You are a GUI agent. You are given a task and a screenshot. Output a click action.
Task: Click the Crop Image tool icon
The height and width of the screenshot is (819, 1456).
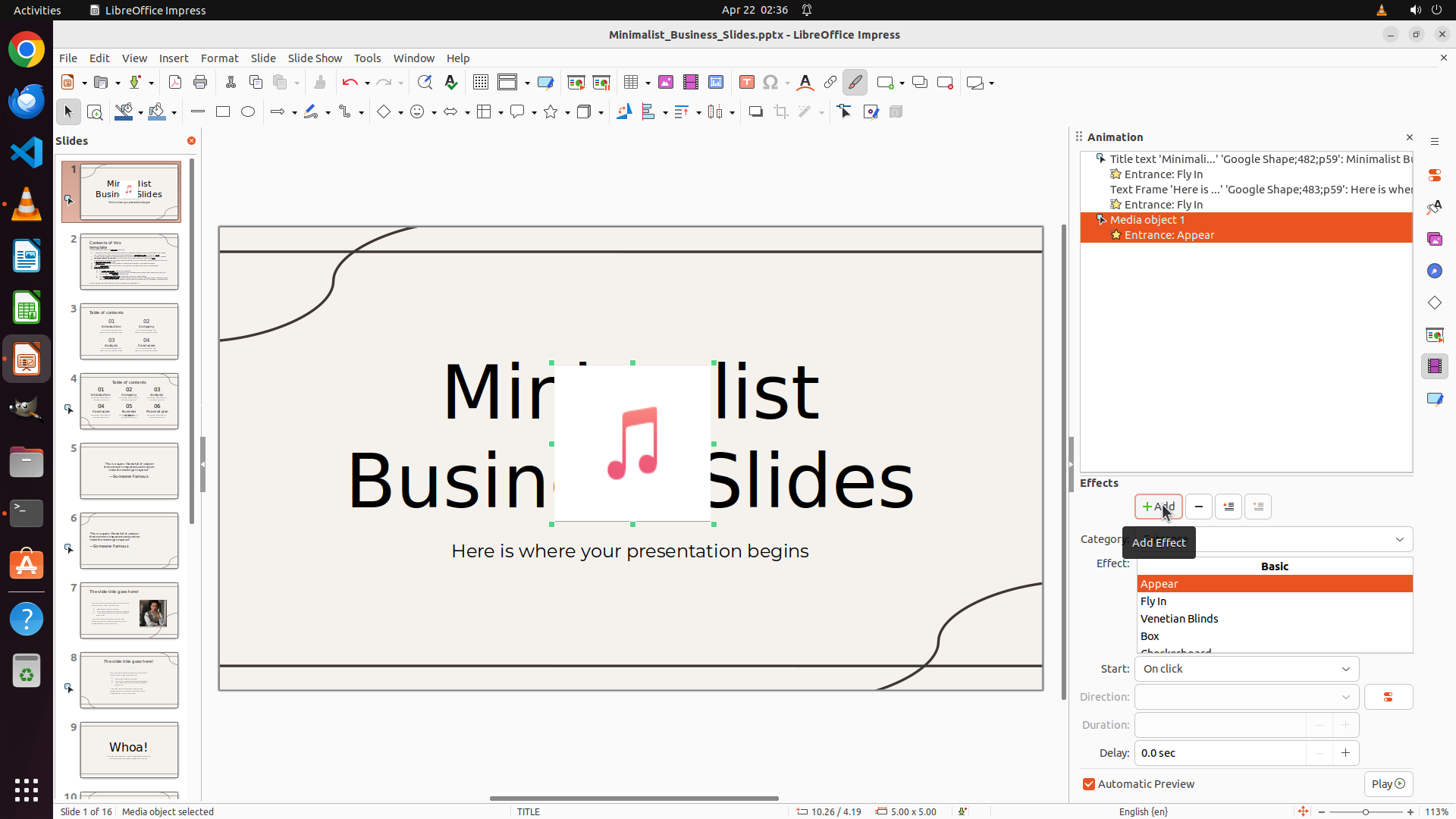click(x=780, y=112)
